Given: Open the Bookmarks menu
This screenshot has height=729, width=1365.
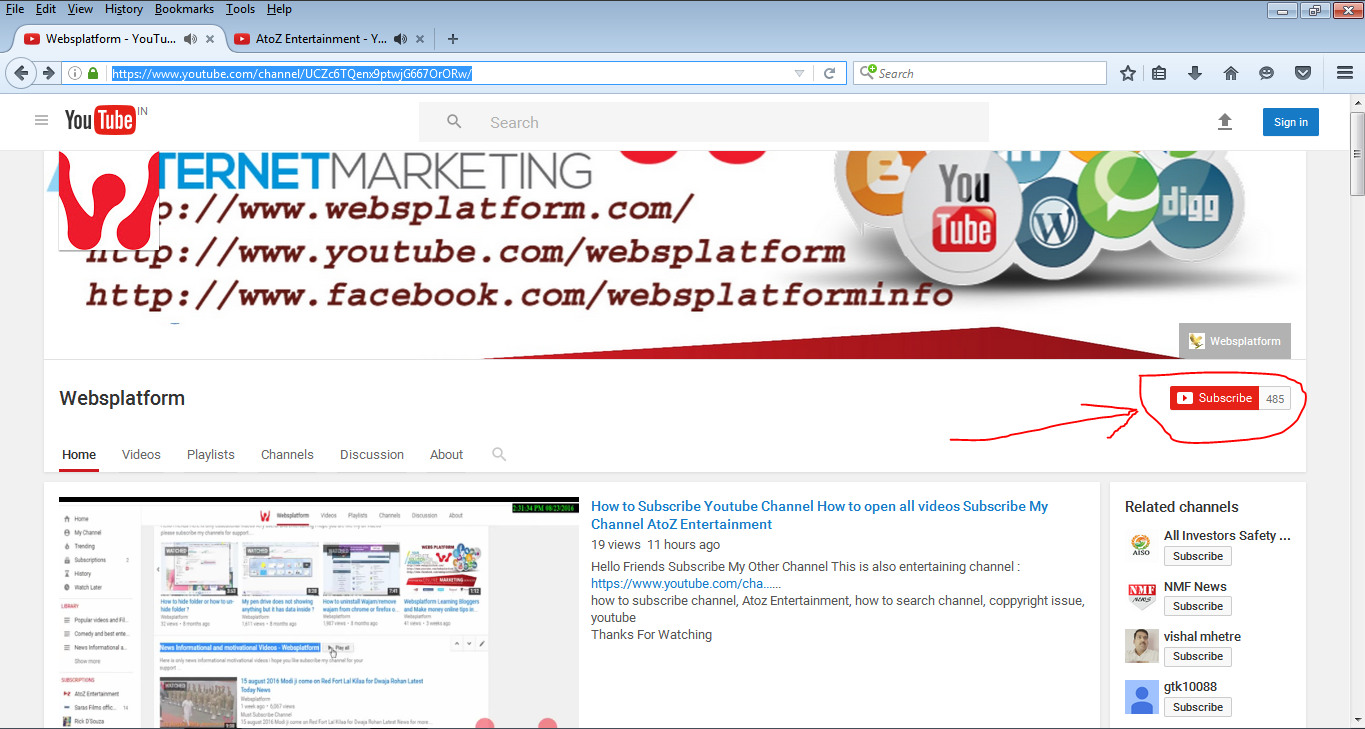Looking at the screenshot, I should 184,9.
